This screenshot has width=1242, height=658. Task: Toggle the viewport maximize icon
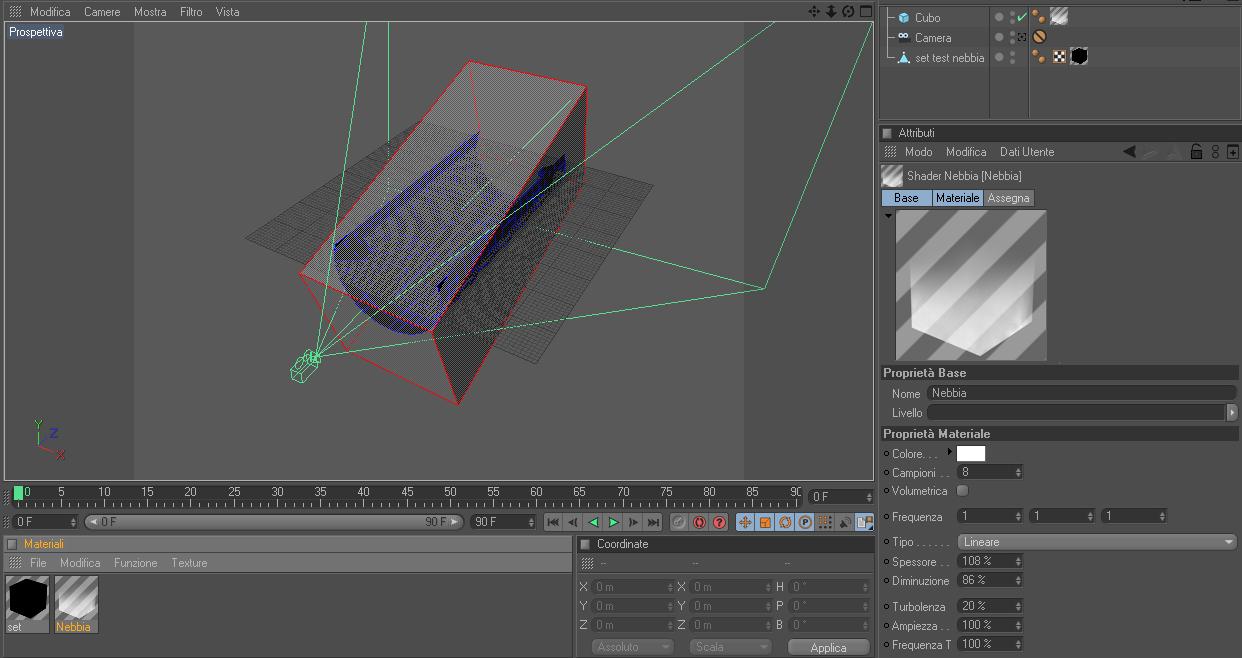coord(865,11)
